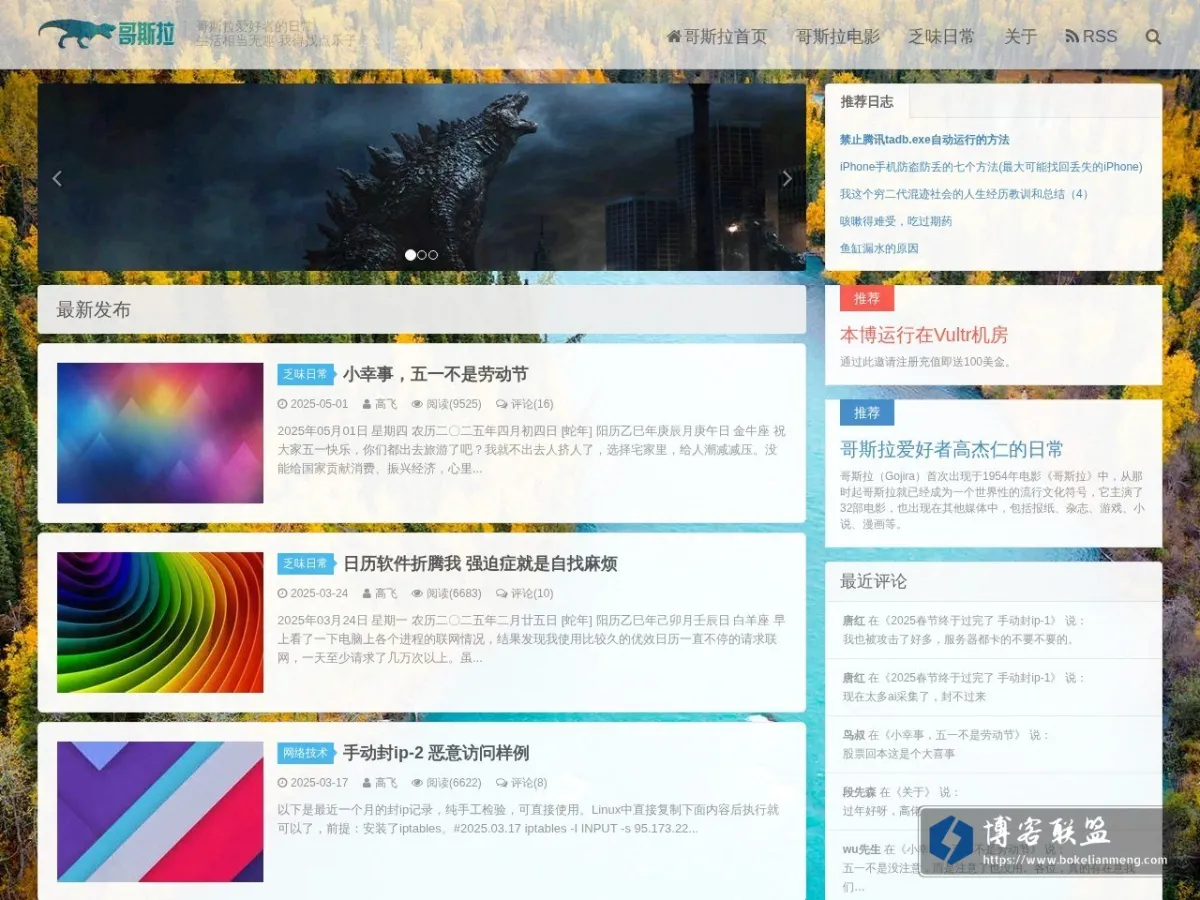The image size is (1200, 900).
Task: Open 咳嗽得难受，吃过期药 link
Action: pyautogui.click(x=896, y=221)
